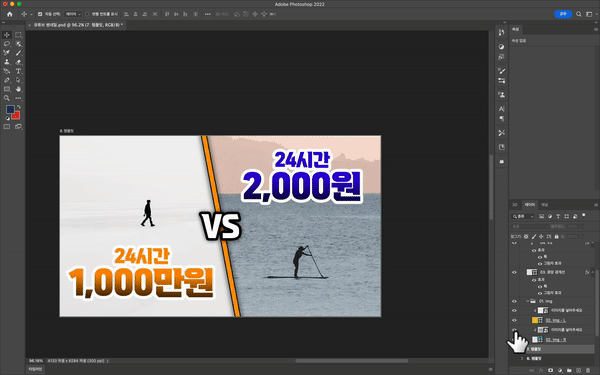Open the Adjustments panel icon in dock

pyautogui.click(x=501, y=47)
